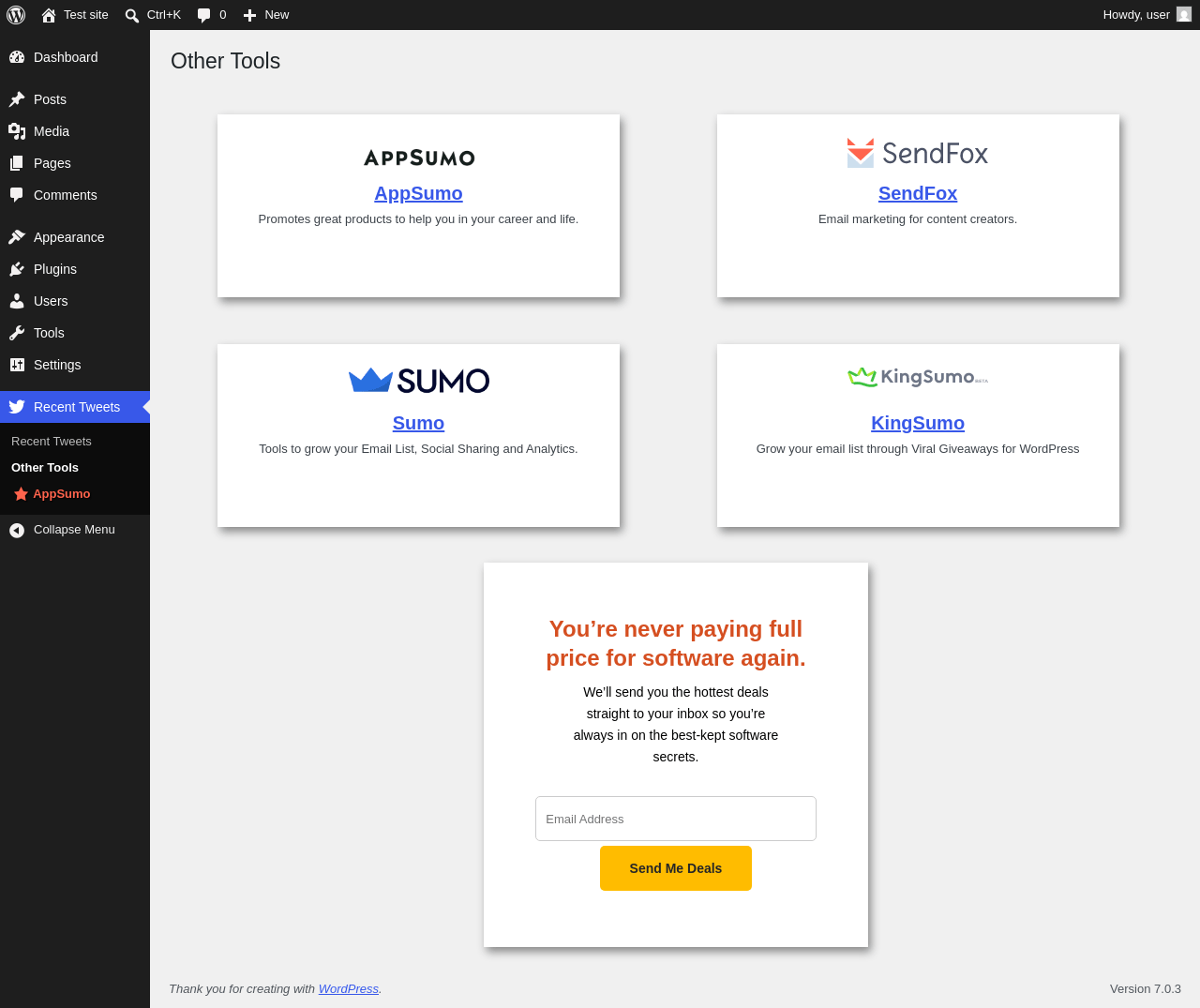
Task: Click 'Email marketing for content creators.' text
Action: pos(918,219)
